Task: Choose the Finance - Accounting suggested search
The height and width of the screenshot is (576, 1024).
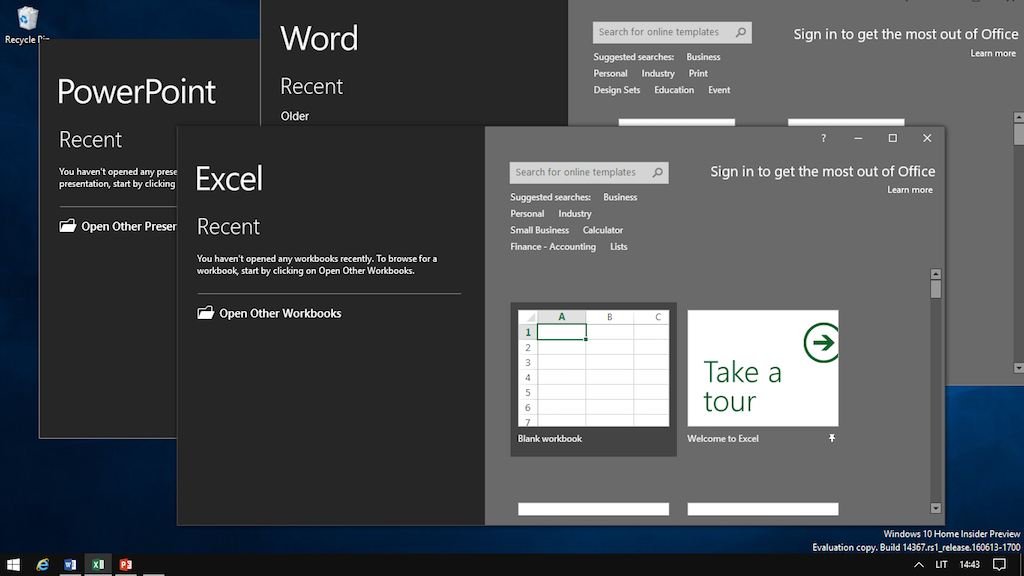Action: point(552,247)
